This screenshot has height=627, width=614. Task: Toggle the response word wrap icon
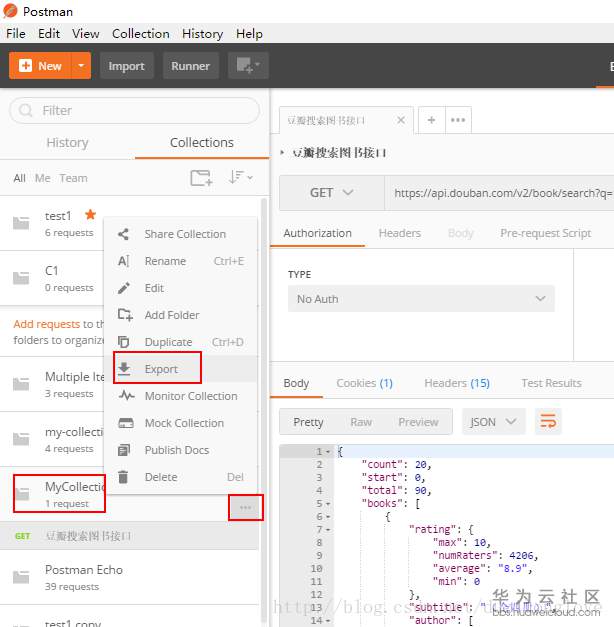point(548,421)
